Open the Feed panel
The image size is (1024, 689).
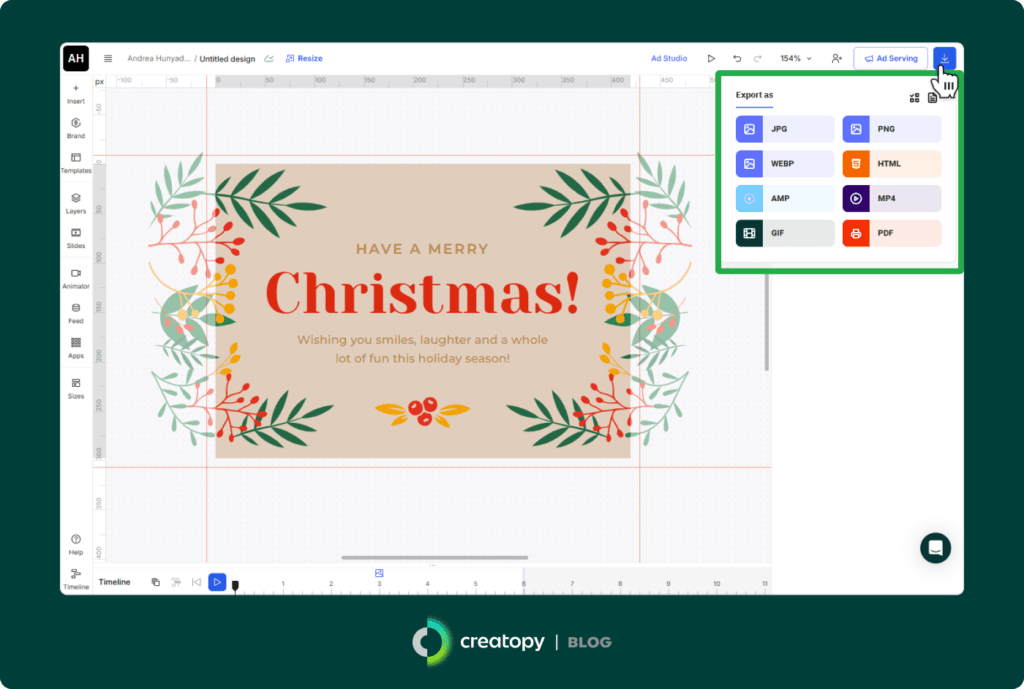point(76,312)
